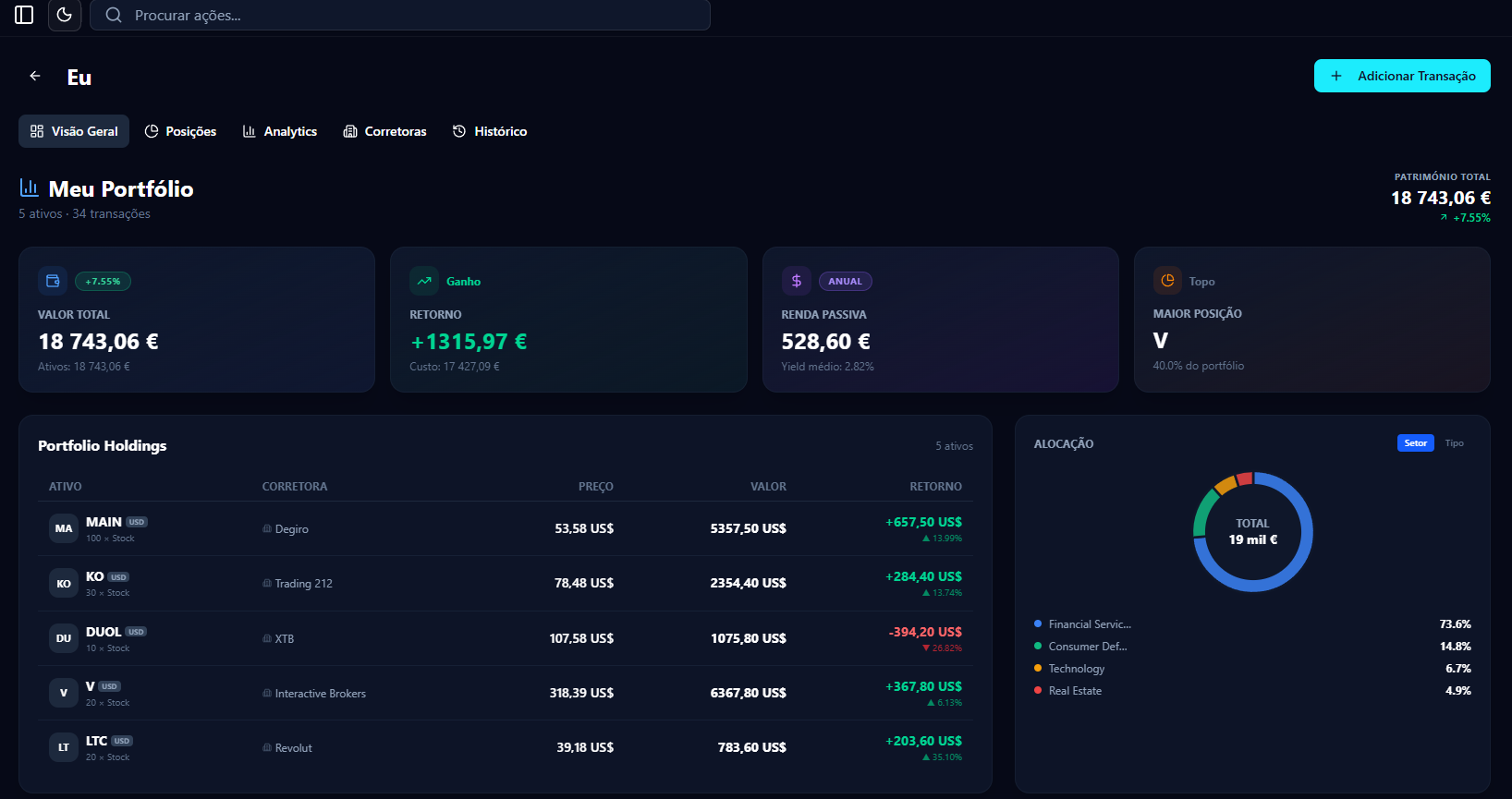The width and height of the screenshot is (1512, 799).
Task: Click the V avatar icon in the holdings table
Action: [x=64, y=693]
